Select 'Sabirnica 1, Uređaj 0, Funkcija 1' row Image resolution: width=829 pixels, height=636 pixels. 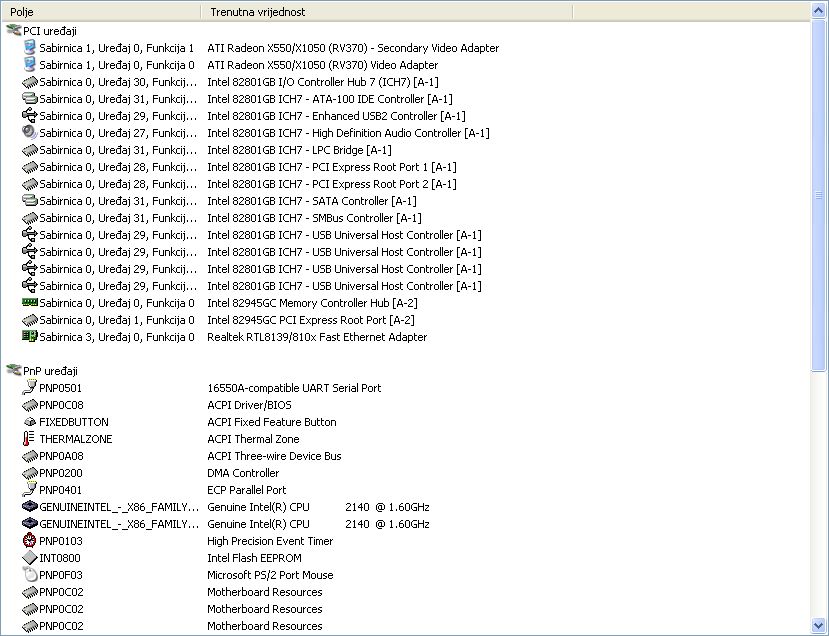coord(116,48)
